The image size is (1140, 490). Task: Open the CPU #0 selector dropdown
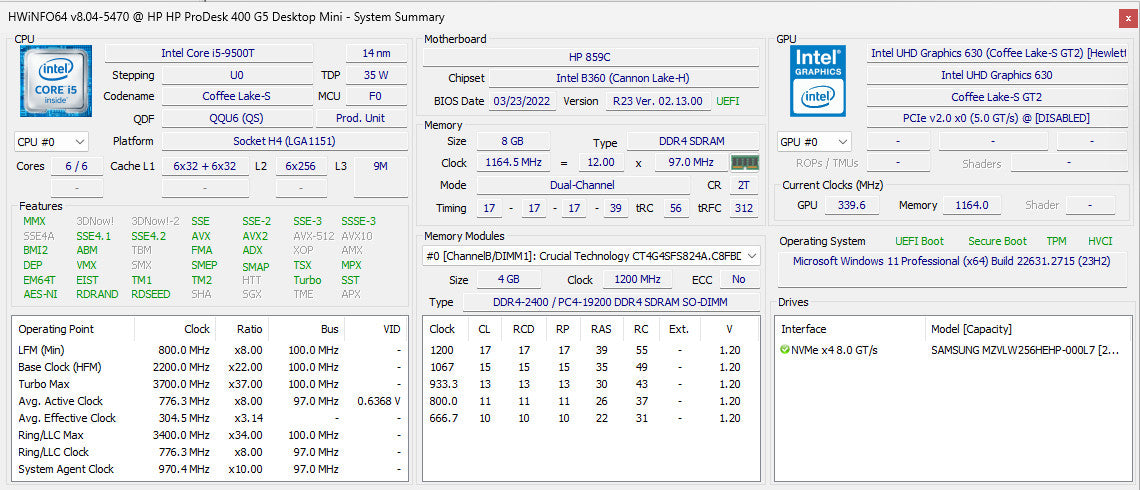point(51,141)
